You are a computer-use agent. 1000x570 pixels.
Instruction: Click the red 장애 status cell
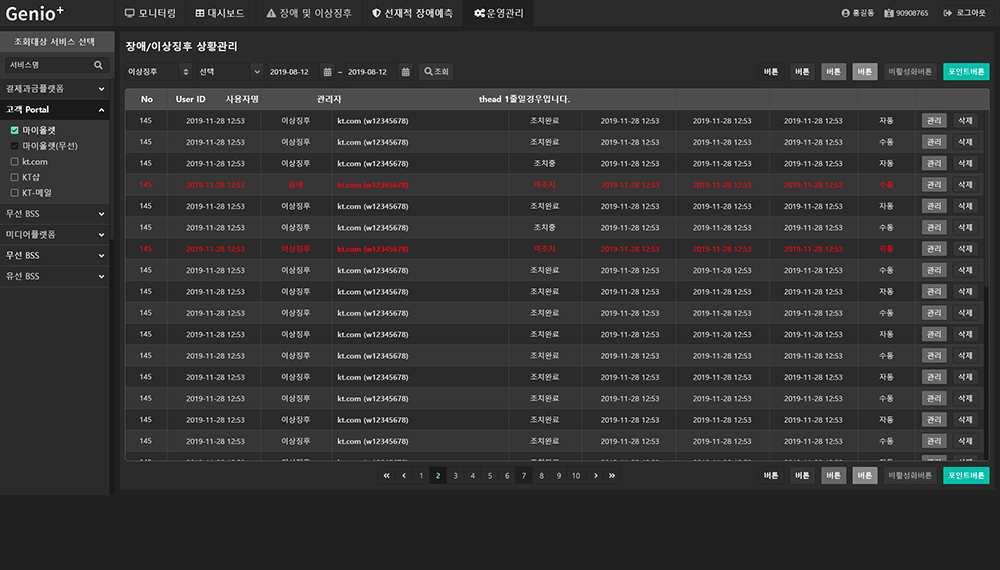[296, 185]
